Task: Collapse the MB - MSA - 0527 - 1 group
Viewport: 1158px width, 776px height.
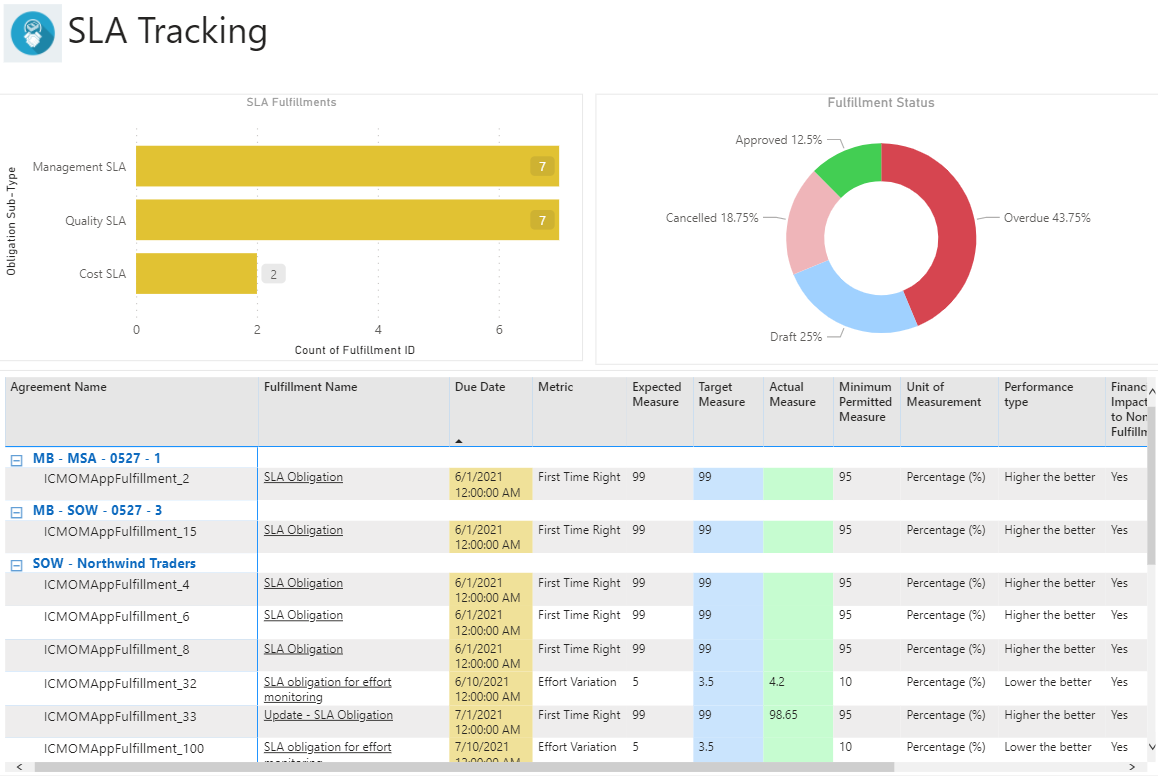Action: 16,459
